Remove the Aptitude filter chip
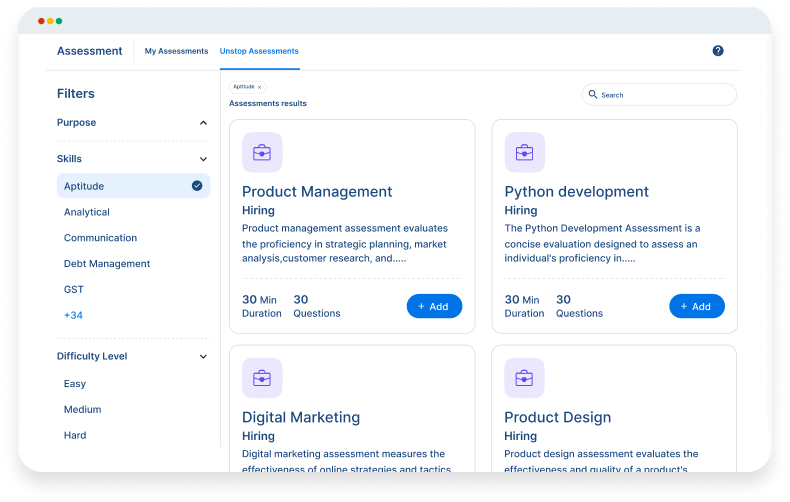Image resolution: width=790 pixels, height=502 pixels. pos(259,88)
